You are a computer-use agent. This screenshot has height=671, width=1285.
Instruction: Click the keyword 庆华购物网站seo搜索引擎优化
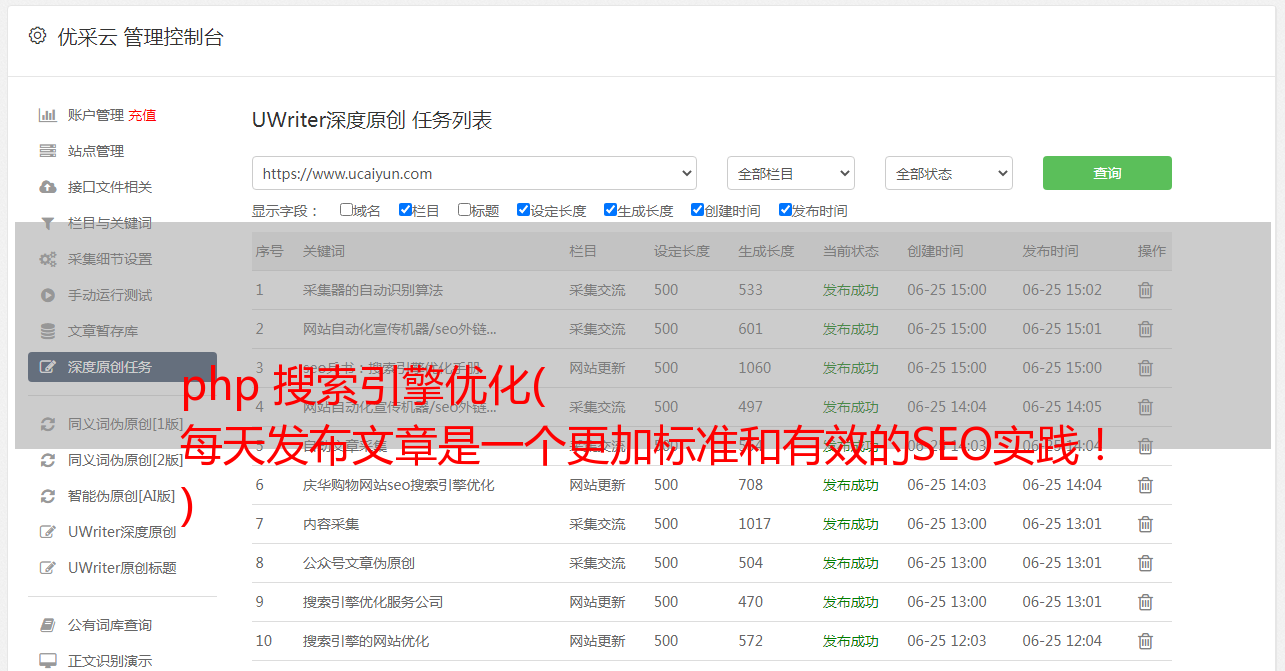click(399, 485)
